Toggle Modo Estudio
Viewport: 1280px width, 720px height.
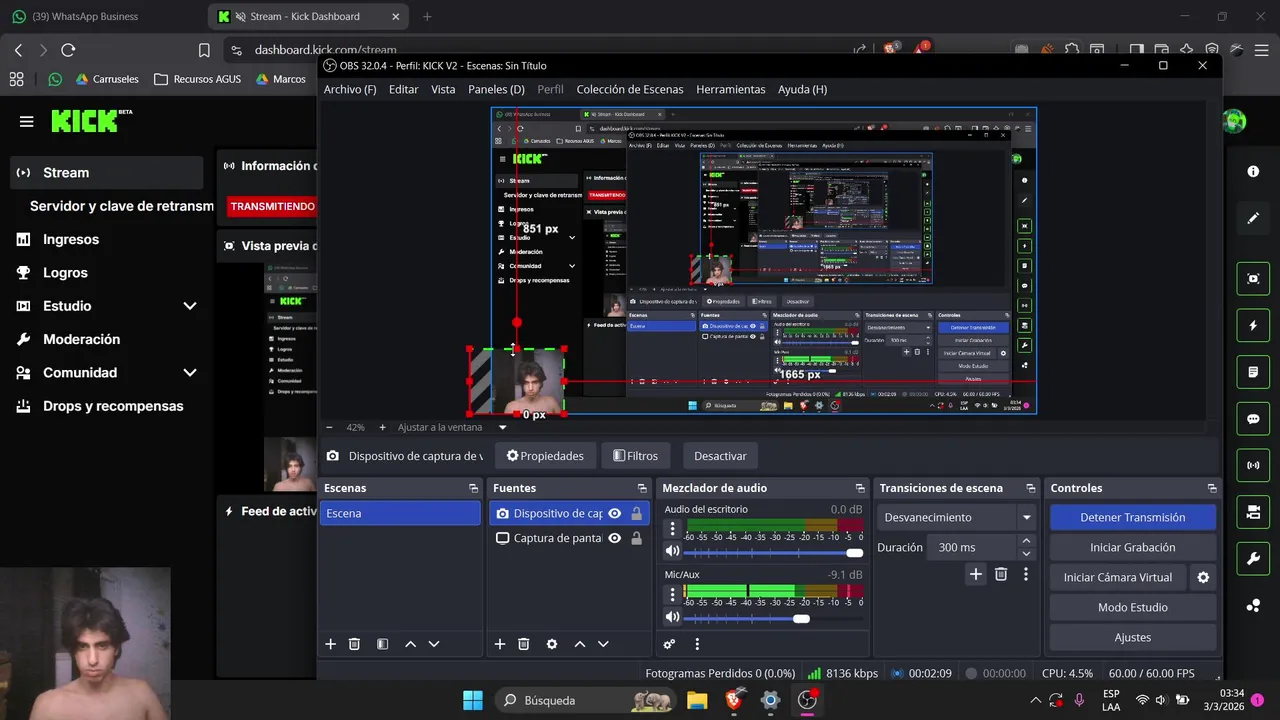[1133, 607]
